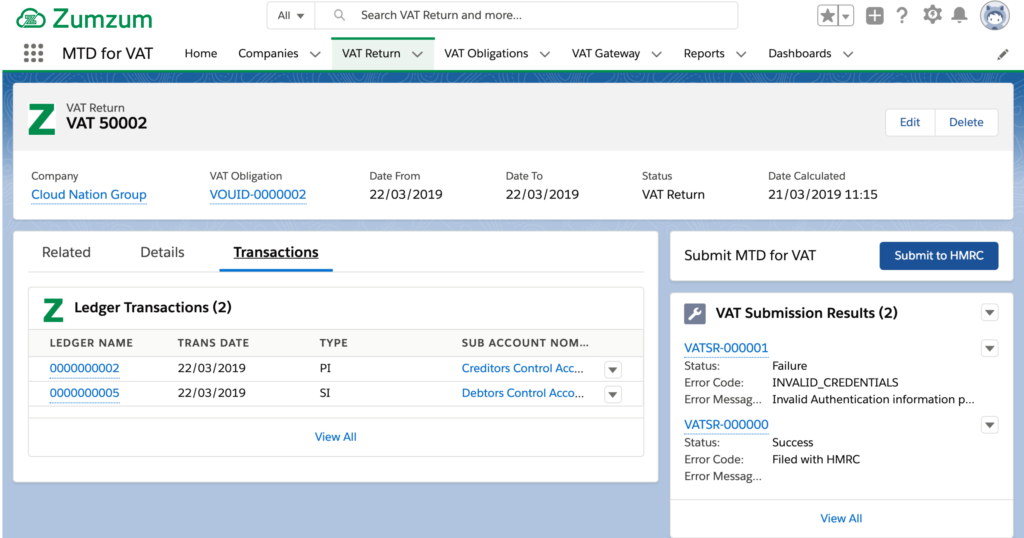Open ledger 0000000002 link
Image resolution: width=1024 pixels, height=538 pixels.
(x=84, y=368)
